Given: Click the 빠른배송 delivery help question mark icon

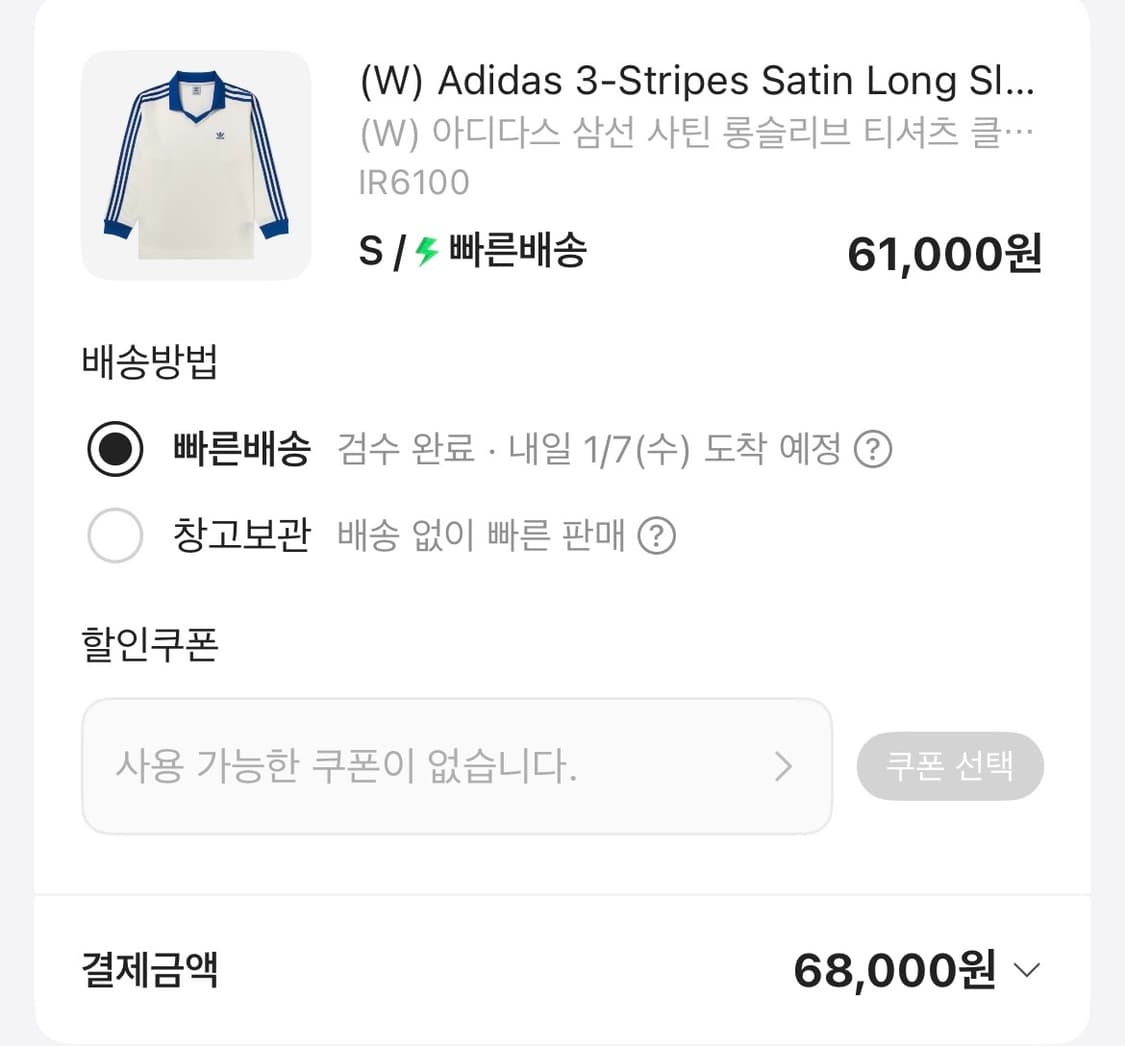Looking at the screenshot, I should click(x=874, y=450).
